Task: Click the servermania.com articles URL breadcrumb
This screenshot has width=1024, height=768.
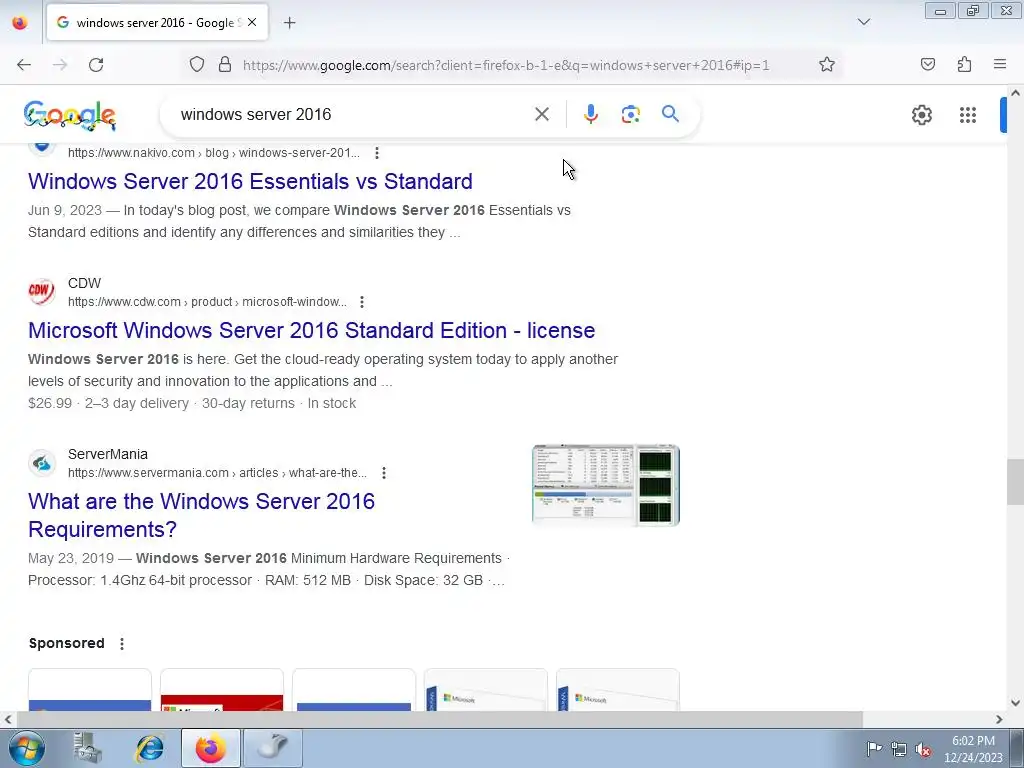Action: [x=217, y=473]
